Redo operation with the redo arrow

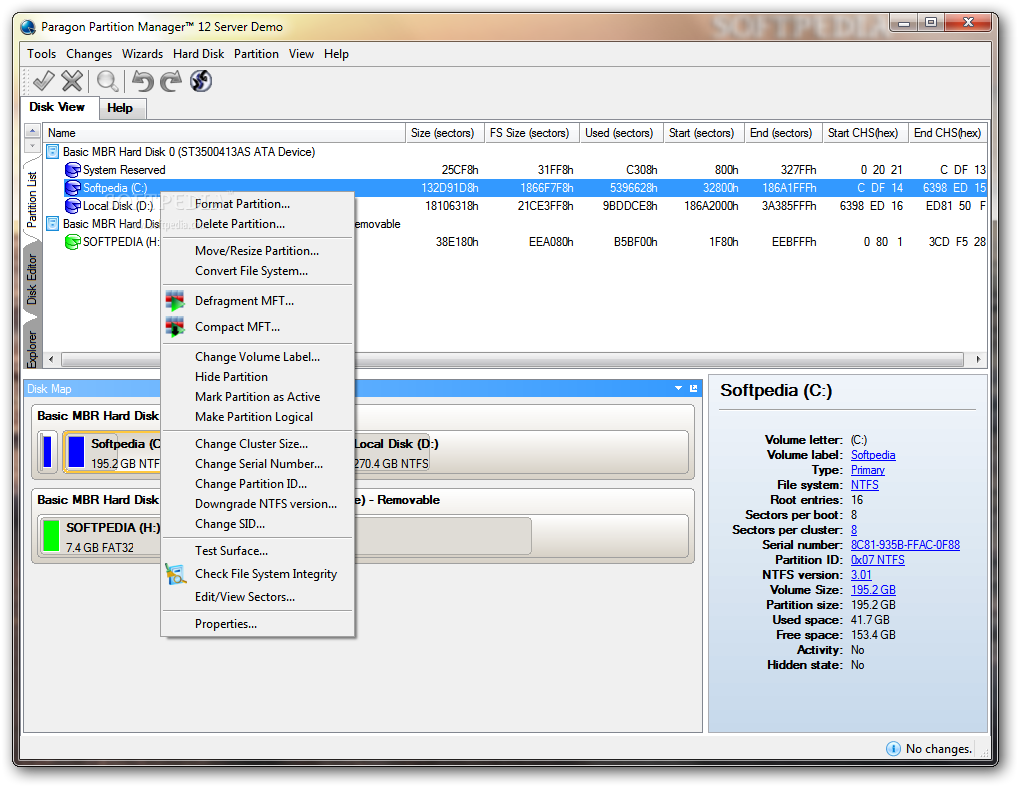(x=171, y=81)
